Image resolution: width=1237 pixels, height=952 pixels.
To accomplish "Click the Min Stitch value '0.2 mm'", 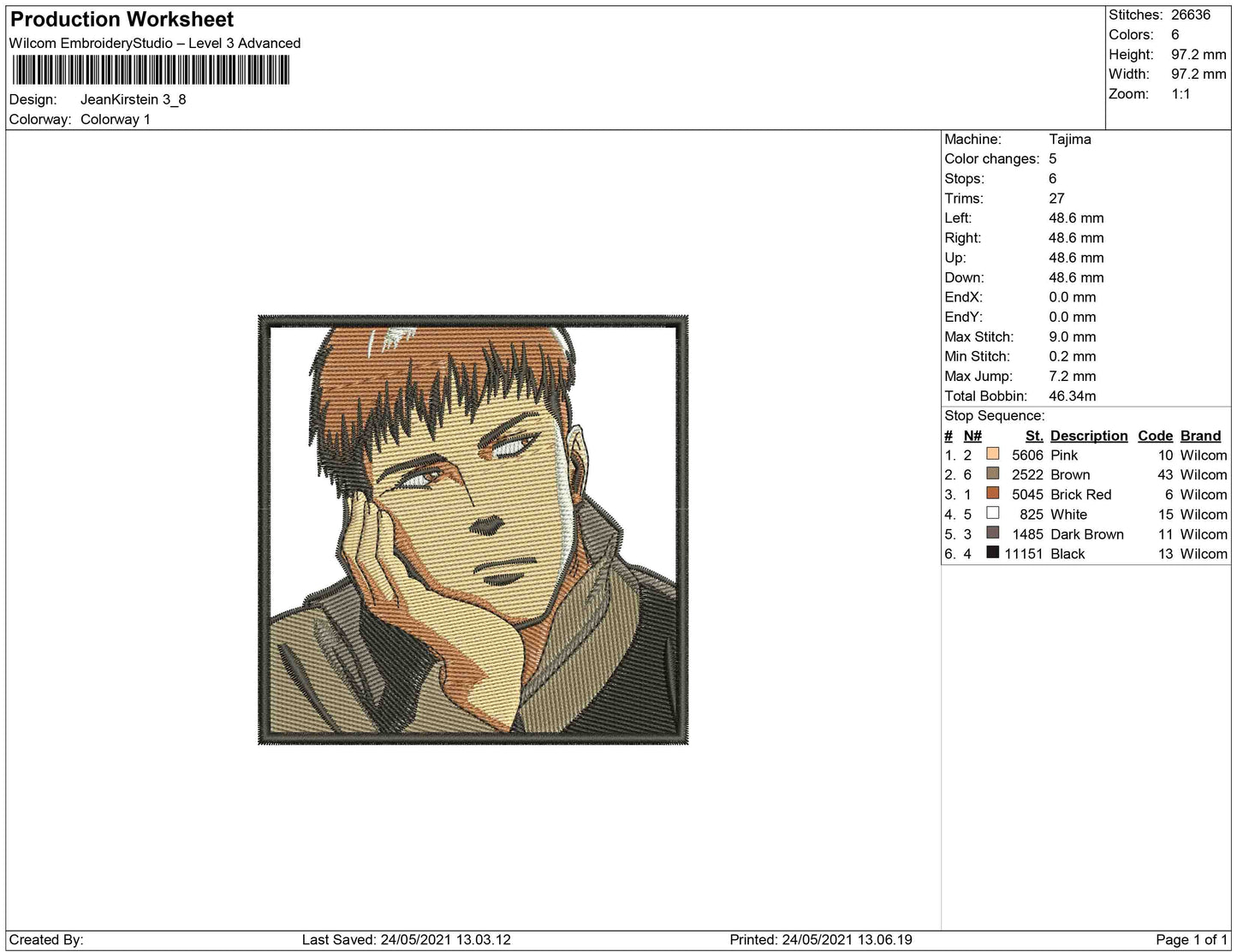I will (1073, 356).
